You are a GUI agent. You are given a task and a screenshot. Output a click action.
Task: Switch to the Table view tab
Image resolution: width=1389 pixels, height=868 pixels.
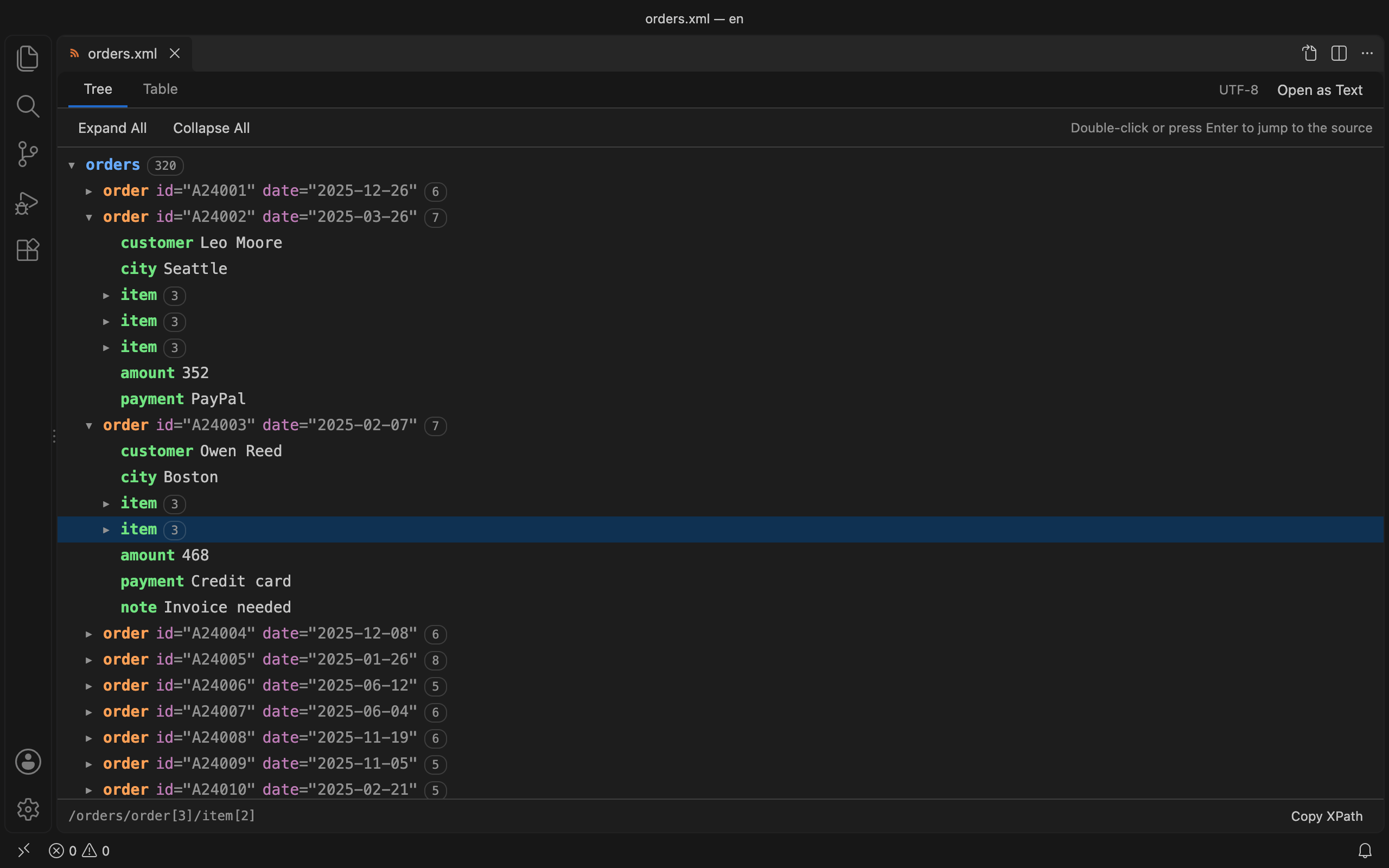coord(160,90)
